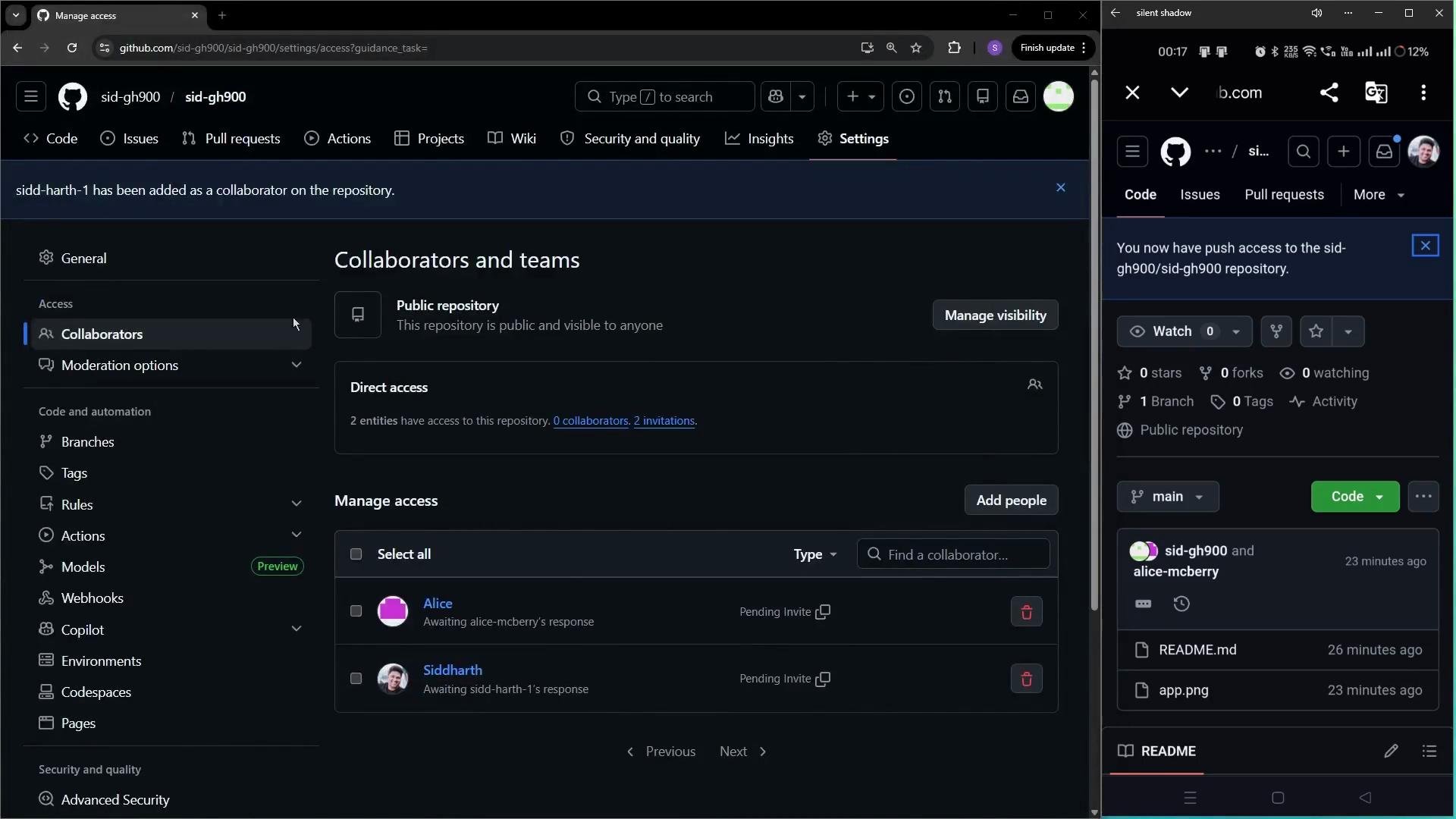Dismiss the collaborator added banner
The image size is (1456, 819).
click(x=1061, y=187)
